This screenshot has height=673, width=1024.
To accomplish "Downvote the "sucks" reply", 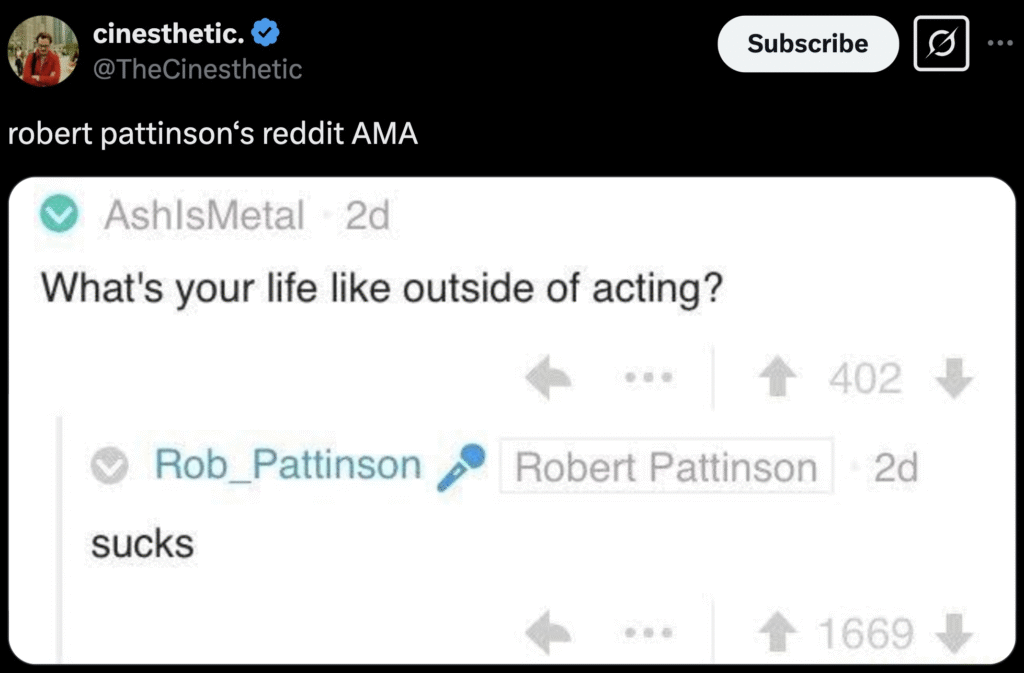I will click(x=957, y=632).
